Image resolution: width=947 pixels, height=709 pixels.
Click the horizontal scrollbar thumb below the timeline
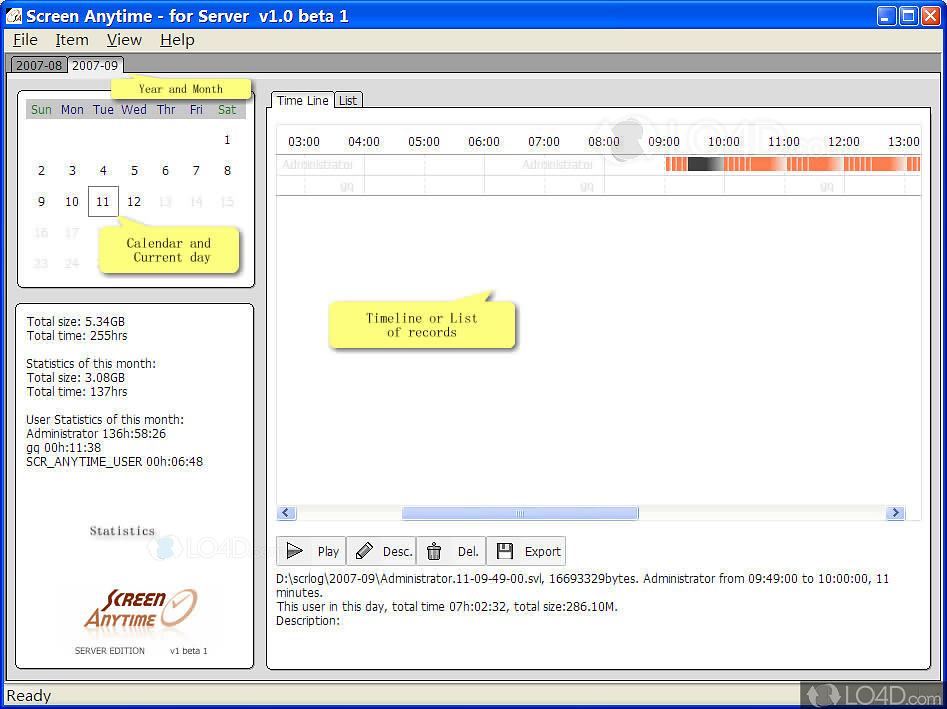(520, 512)
